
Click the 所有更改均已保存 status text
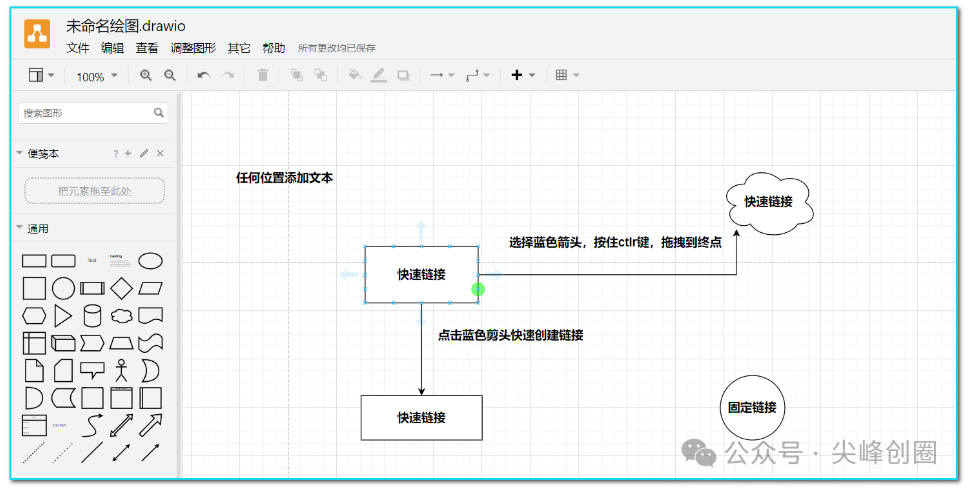tap(336, 48)
